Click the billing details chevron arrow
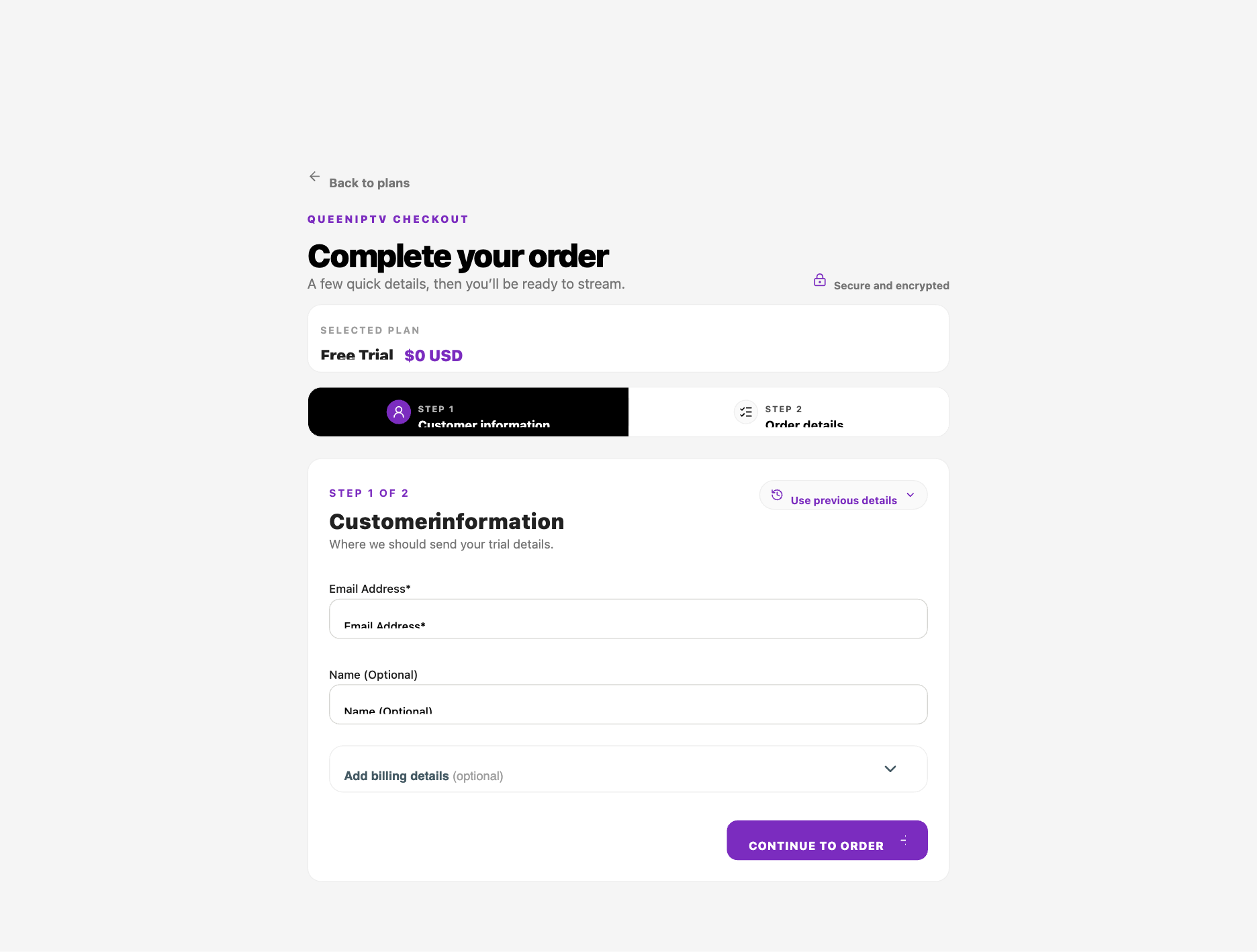 pyautogui.click(x=890, y=769)
